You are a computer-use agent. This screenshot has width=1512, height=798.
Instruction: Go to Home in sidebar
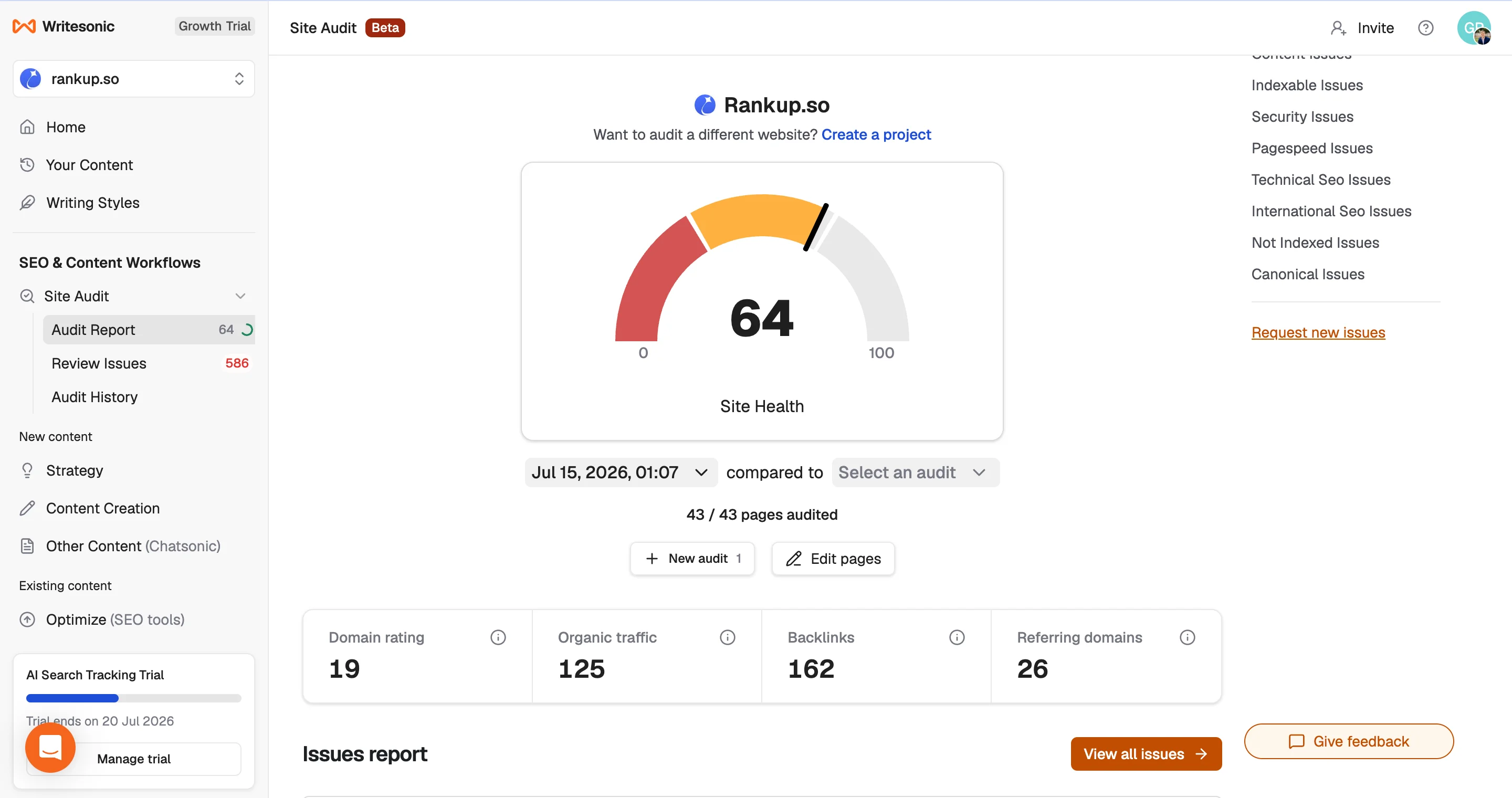click(x=66, y=128)
